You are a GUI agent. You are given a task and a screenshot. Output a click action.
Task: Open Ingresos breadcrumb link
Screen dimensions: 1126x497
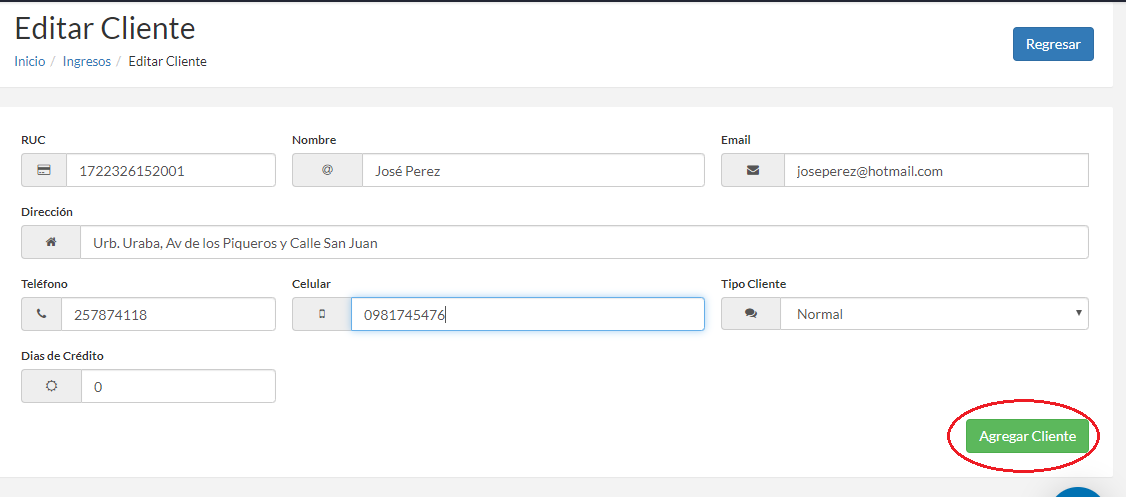pos(87,62)
